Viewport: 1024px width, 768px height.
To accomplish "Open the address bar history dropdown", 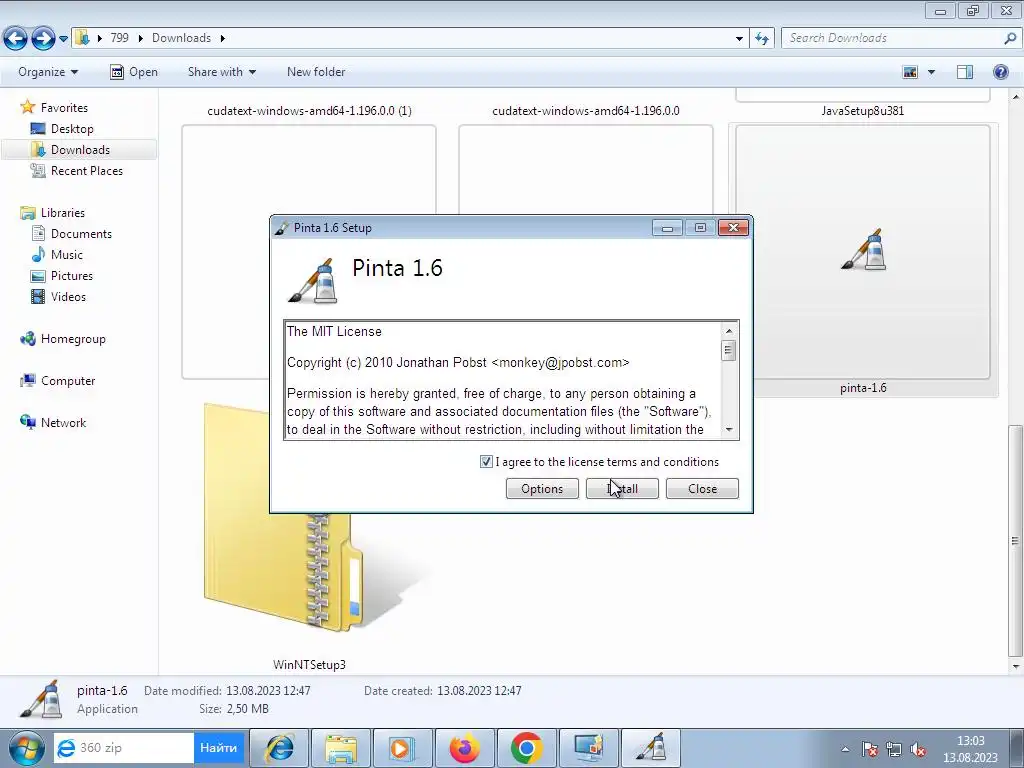I will 739,39.
